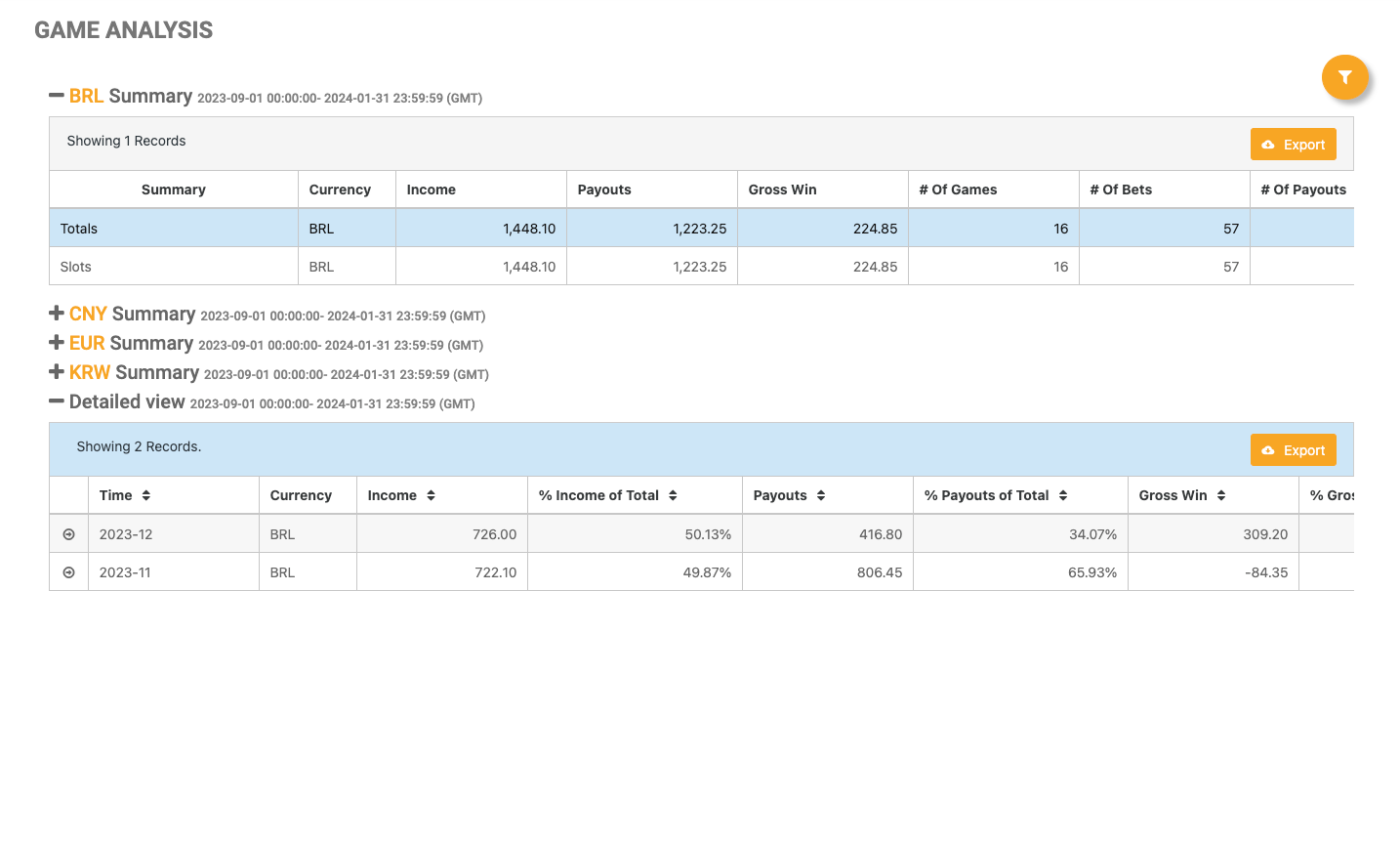
Task: Expand the CNY Summary section
Action: 57,314
